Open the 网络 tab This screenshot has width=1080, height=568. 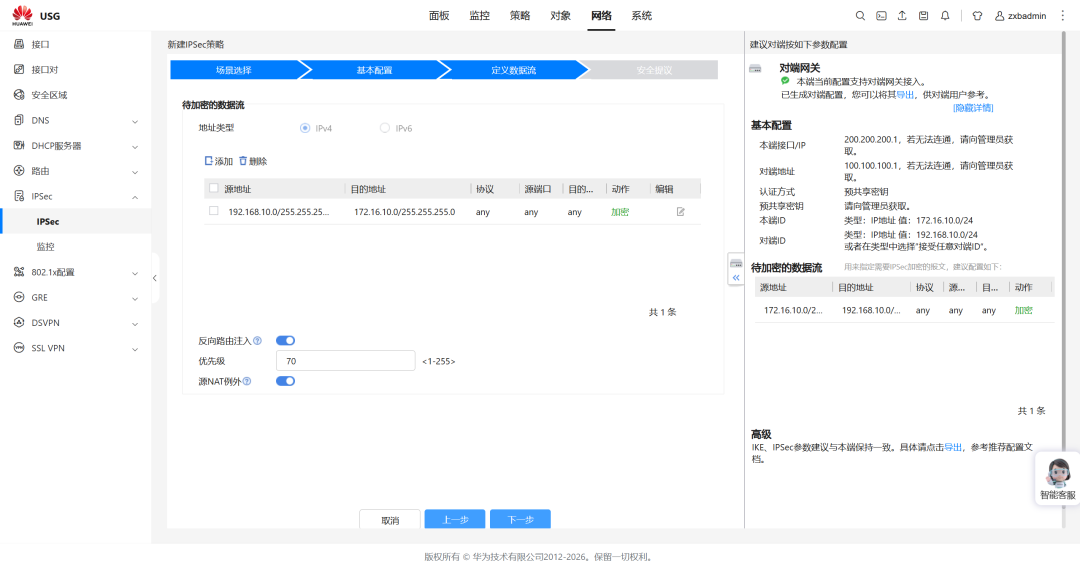point(601,16)
